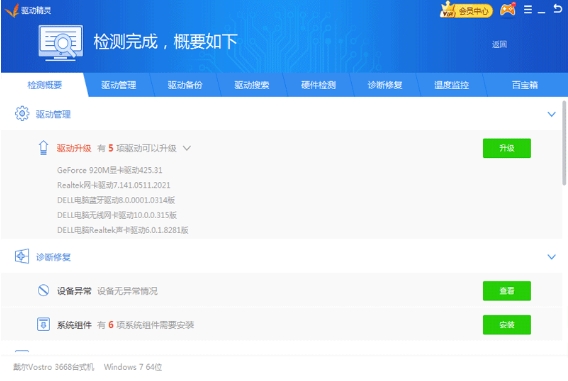Click the vertical scrollbar thumb on the right

(565, 143)
